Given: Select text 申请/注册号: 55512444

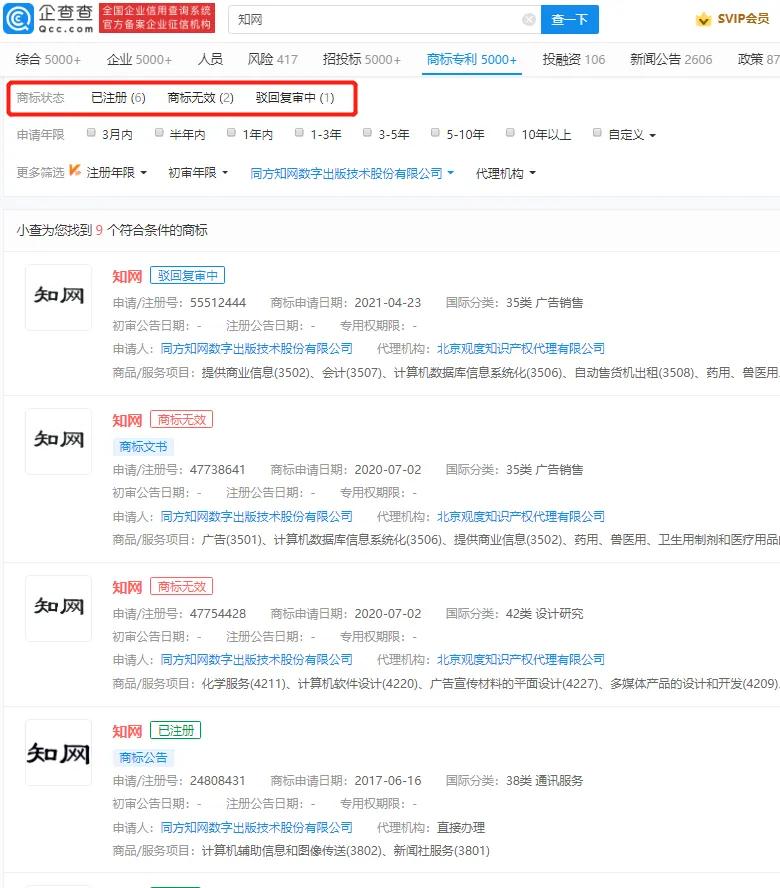Looking at the screenshot, I should tap(179, 303).
